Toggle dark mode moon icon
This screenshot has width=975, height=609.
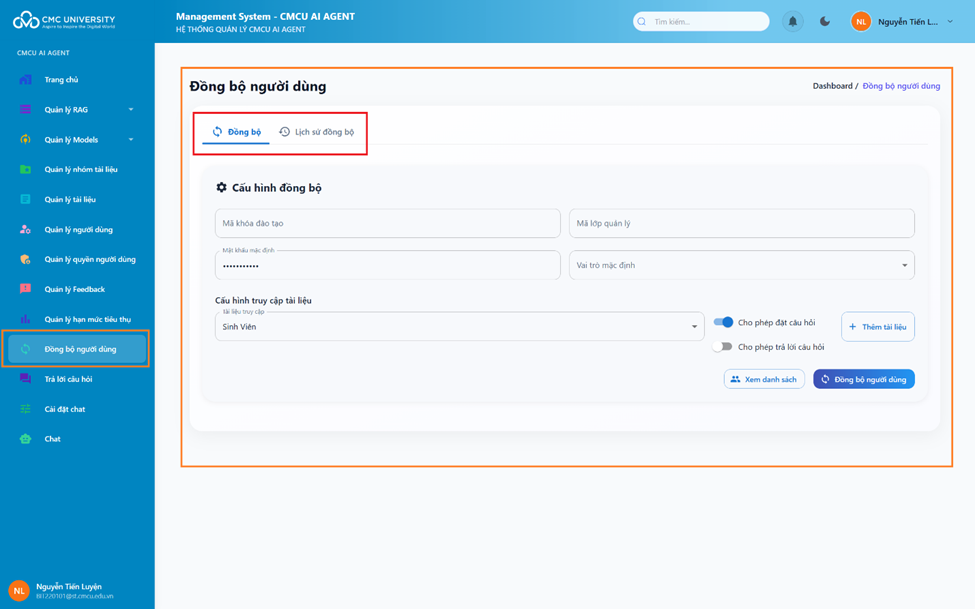click(825, 21)
